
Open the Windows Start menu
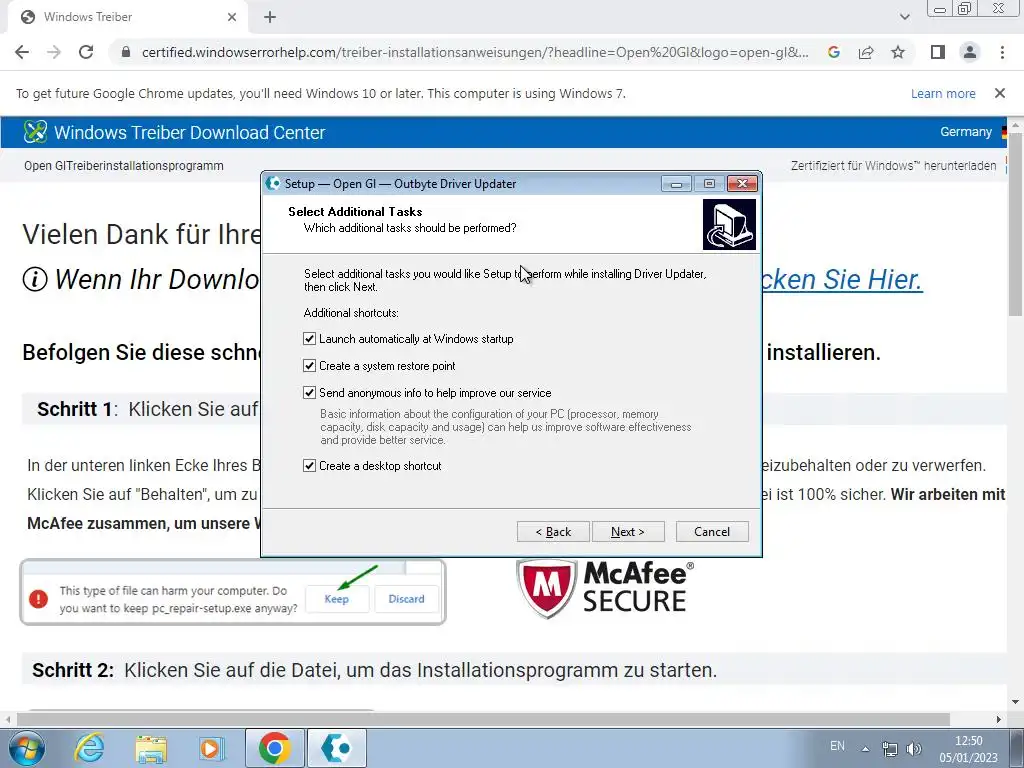click(x=27, y=748)
